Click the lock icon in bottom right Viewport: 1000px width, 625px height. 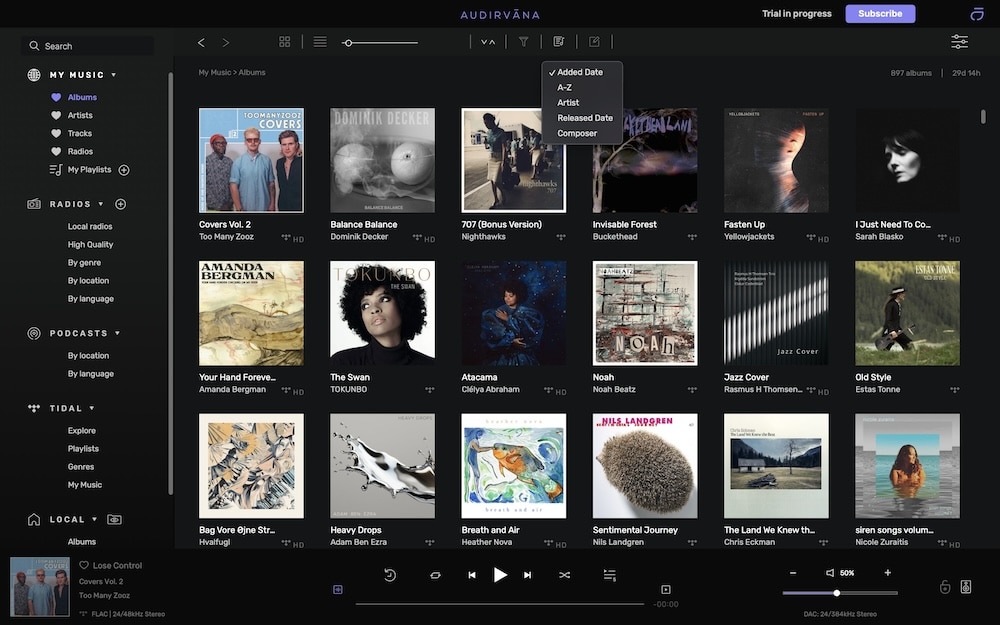(945, 587)
